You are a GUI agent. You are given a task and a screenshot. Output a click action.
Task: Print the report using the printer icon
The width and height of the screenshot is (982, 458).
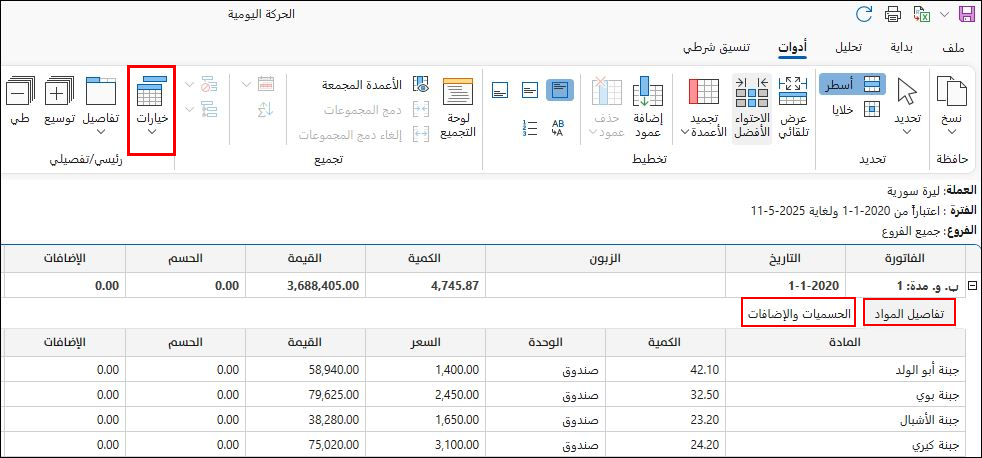coord(892,14)
